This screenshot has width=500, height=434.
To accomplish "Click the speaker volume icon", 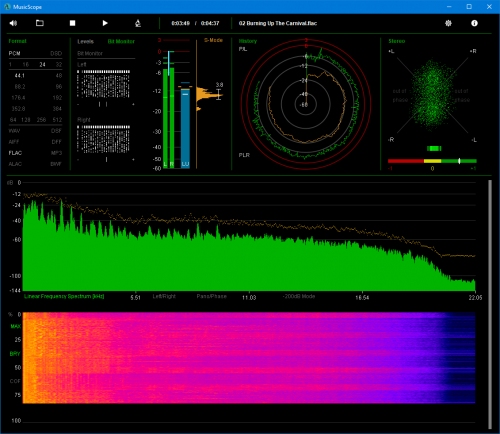I will tap(13, 23).
